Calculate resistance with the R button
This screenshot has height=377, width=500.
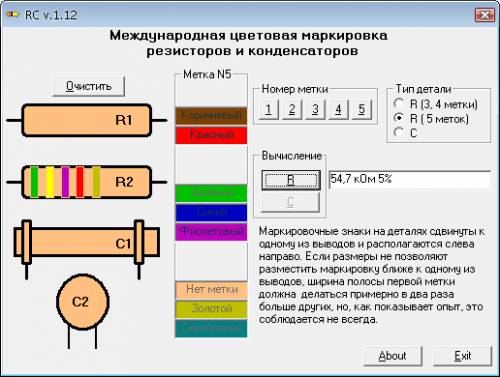tap(291, 180)
